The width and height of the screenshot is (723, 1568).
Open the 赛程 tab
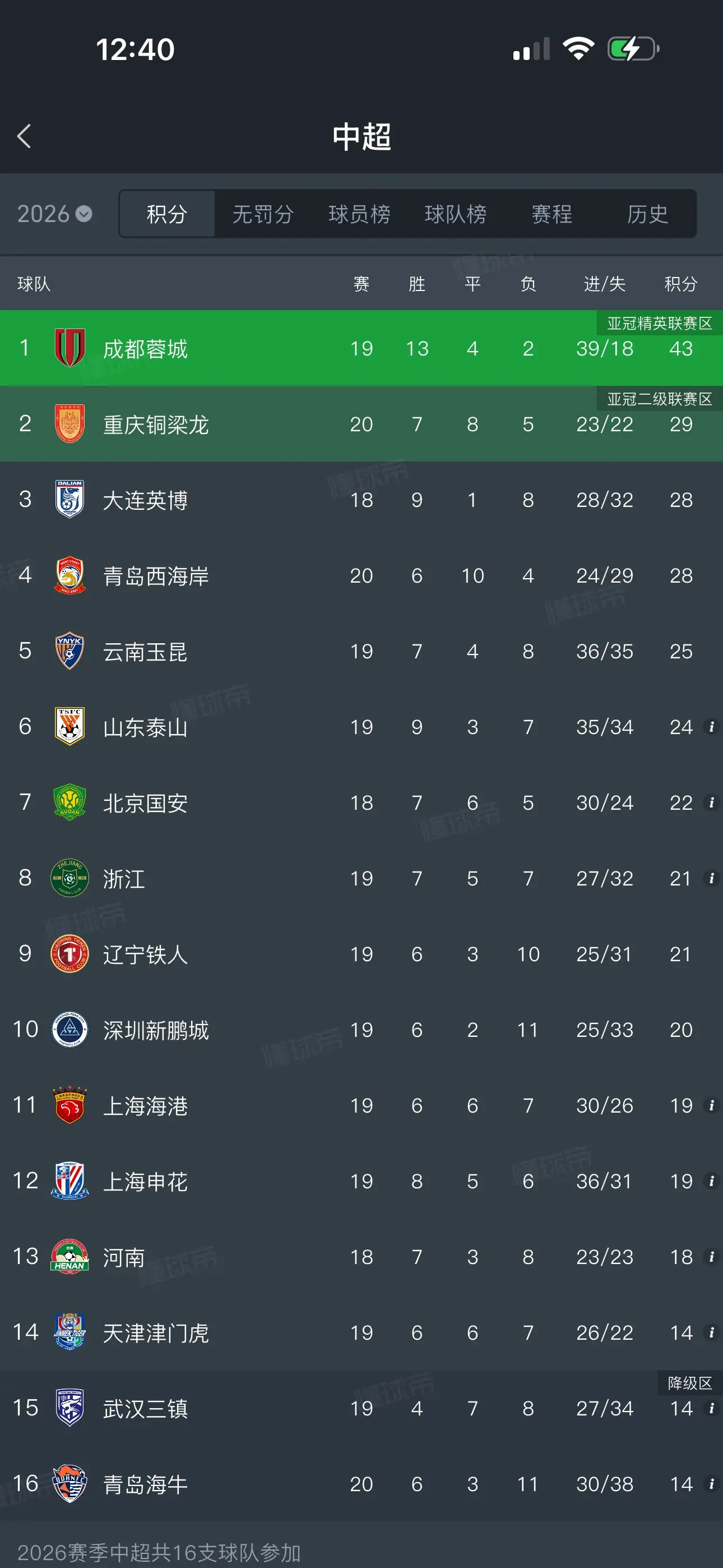551,214
